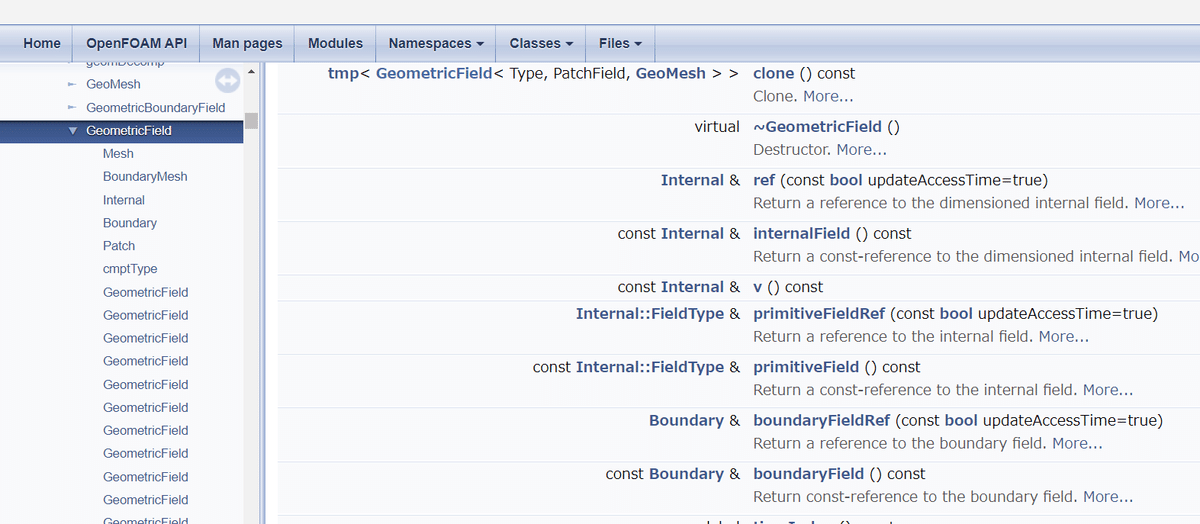Viewport: 1200px width, 524px height.
Task: Select BoundaryMesh in the navigation tree
Action: coord(145,177)
